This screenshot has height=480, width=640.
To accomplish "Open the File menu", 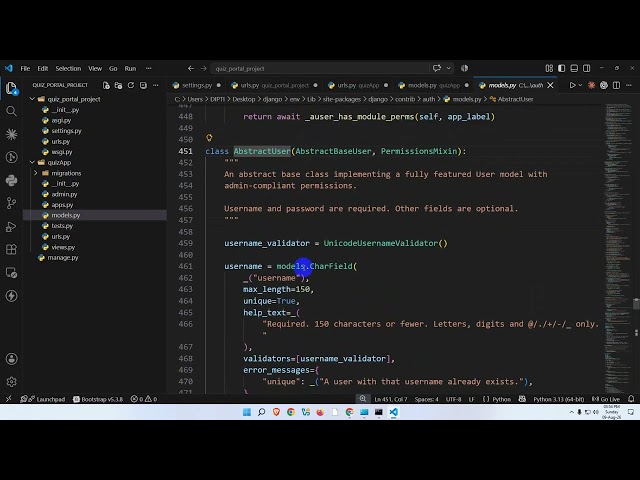I will coord(25,69).
